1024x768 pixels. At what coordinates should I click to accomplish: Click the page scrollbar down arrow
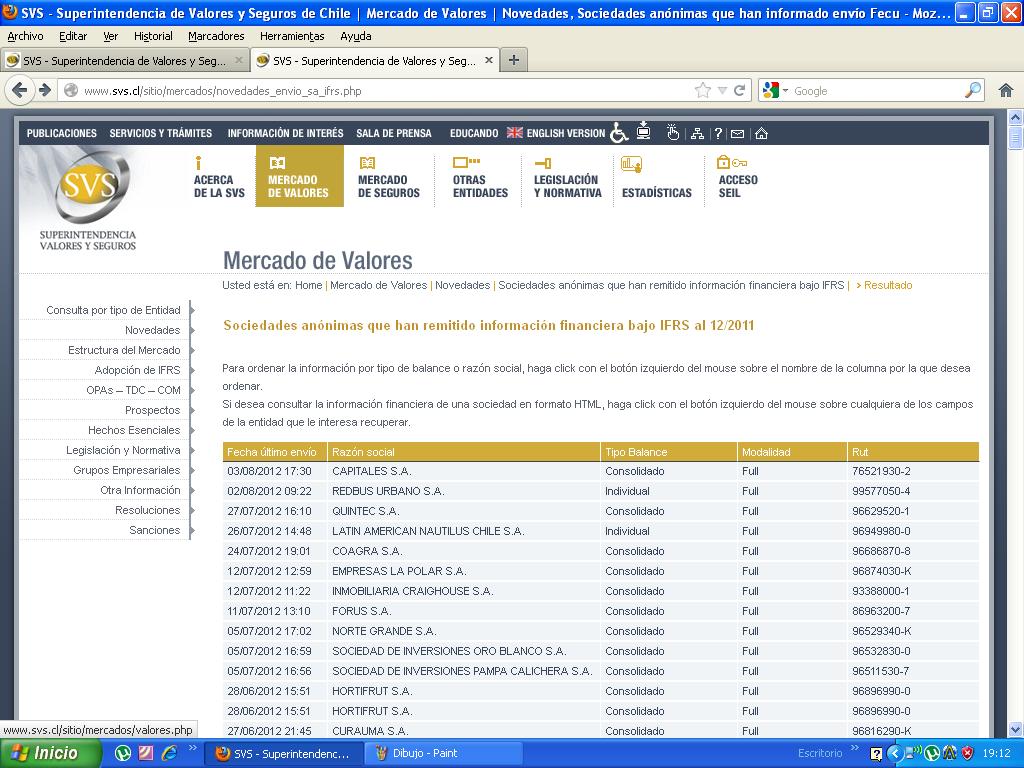point(1016,729)
